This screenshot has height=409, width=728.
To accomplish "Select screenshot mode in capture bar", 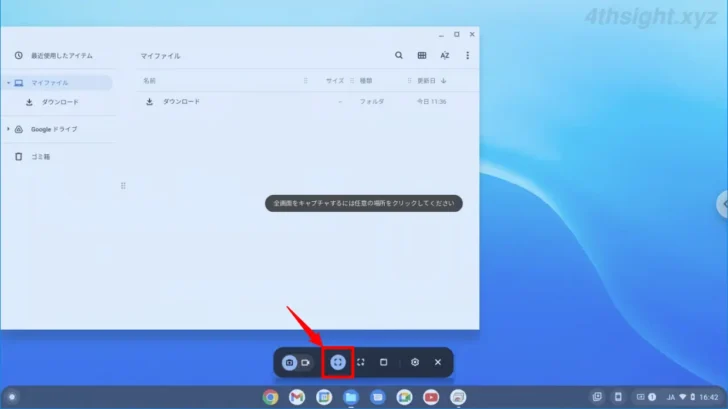I will tap(289, 363).
